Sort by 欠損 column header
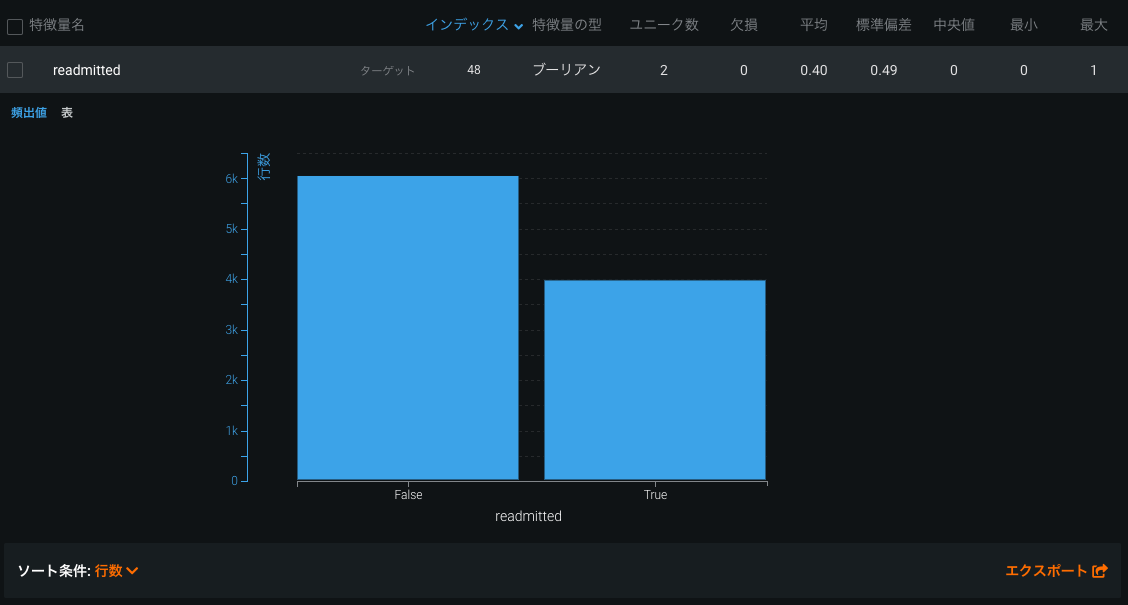 744,25
